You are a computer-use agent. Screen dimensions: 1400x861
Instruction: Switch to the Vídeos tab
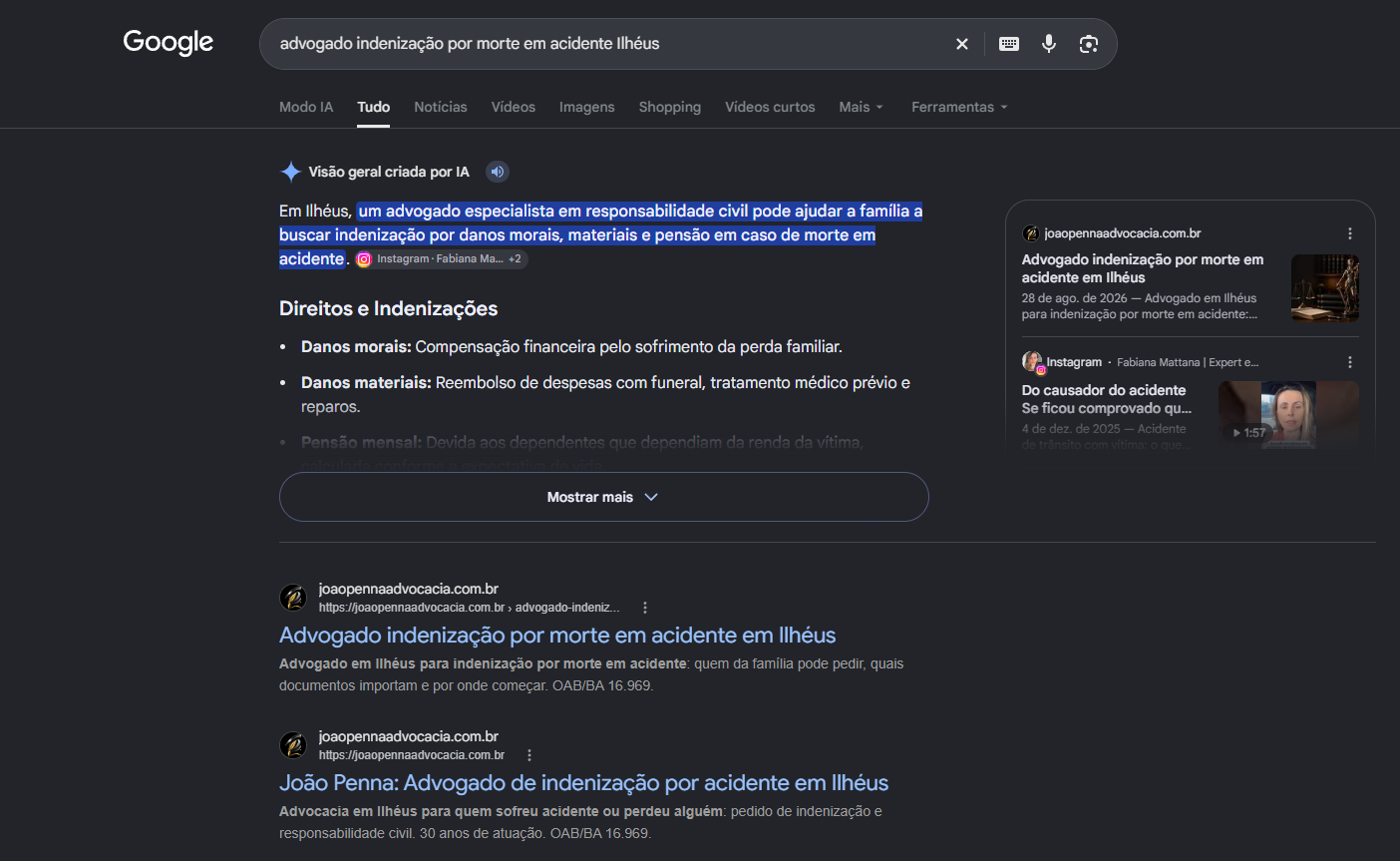[514, 107]
